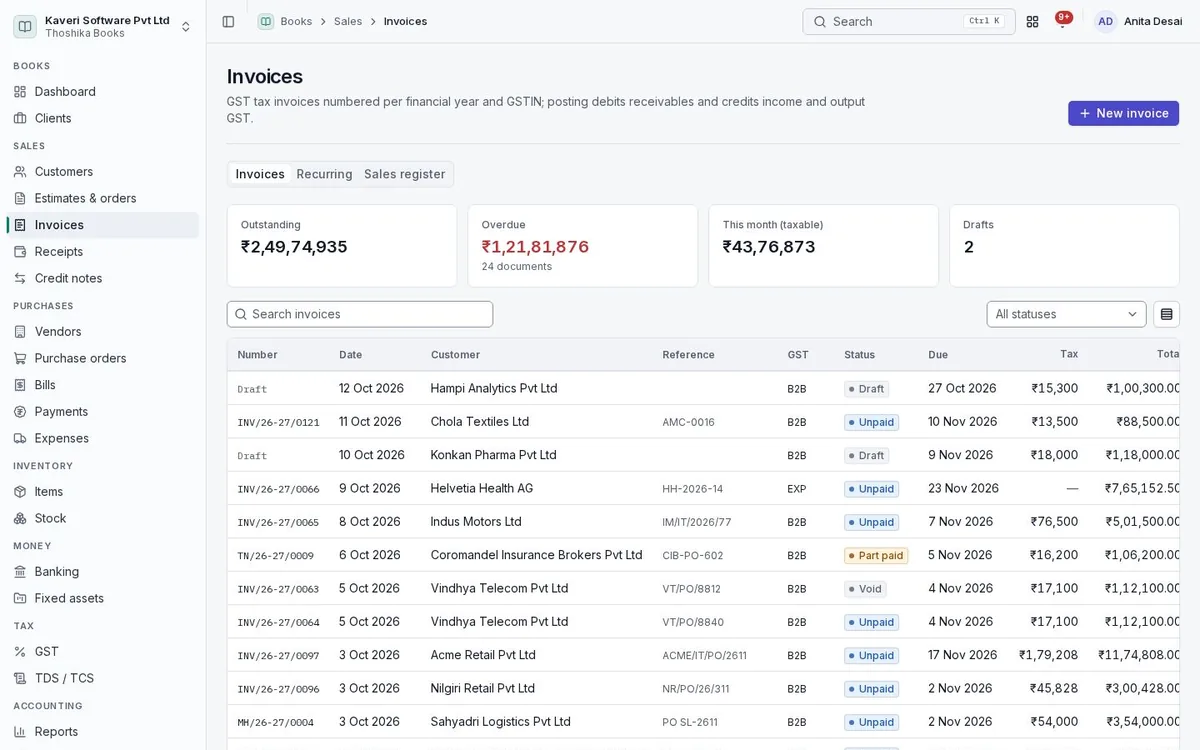Open the Expenses wallet icon
This screenshot has height=750, width=1200.
tap(20, 438)
